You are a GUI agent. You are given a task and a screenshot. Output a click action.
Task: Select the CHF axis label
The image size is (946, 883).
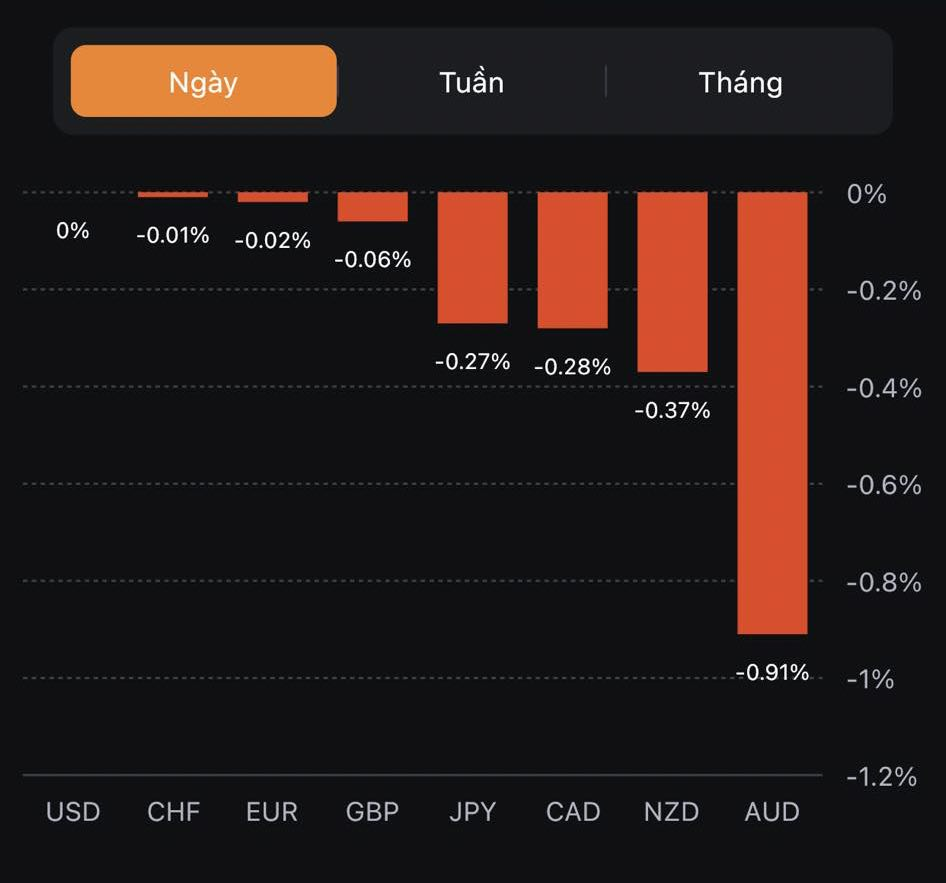(x=173, y=811)
